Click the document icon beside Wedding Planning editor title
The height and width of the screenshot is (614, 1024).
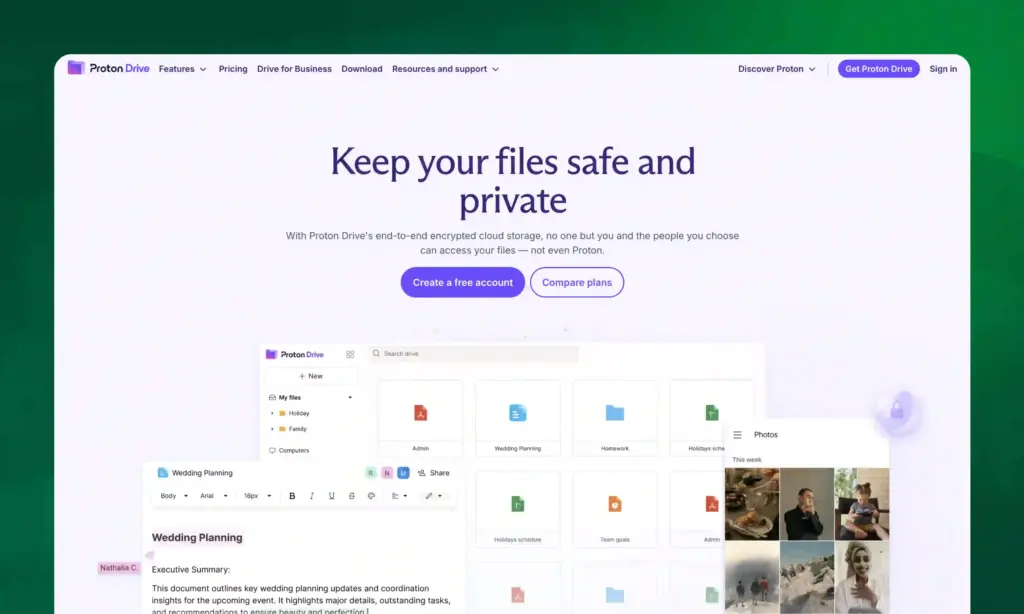click(x=163, y=472)
